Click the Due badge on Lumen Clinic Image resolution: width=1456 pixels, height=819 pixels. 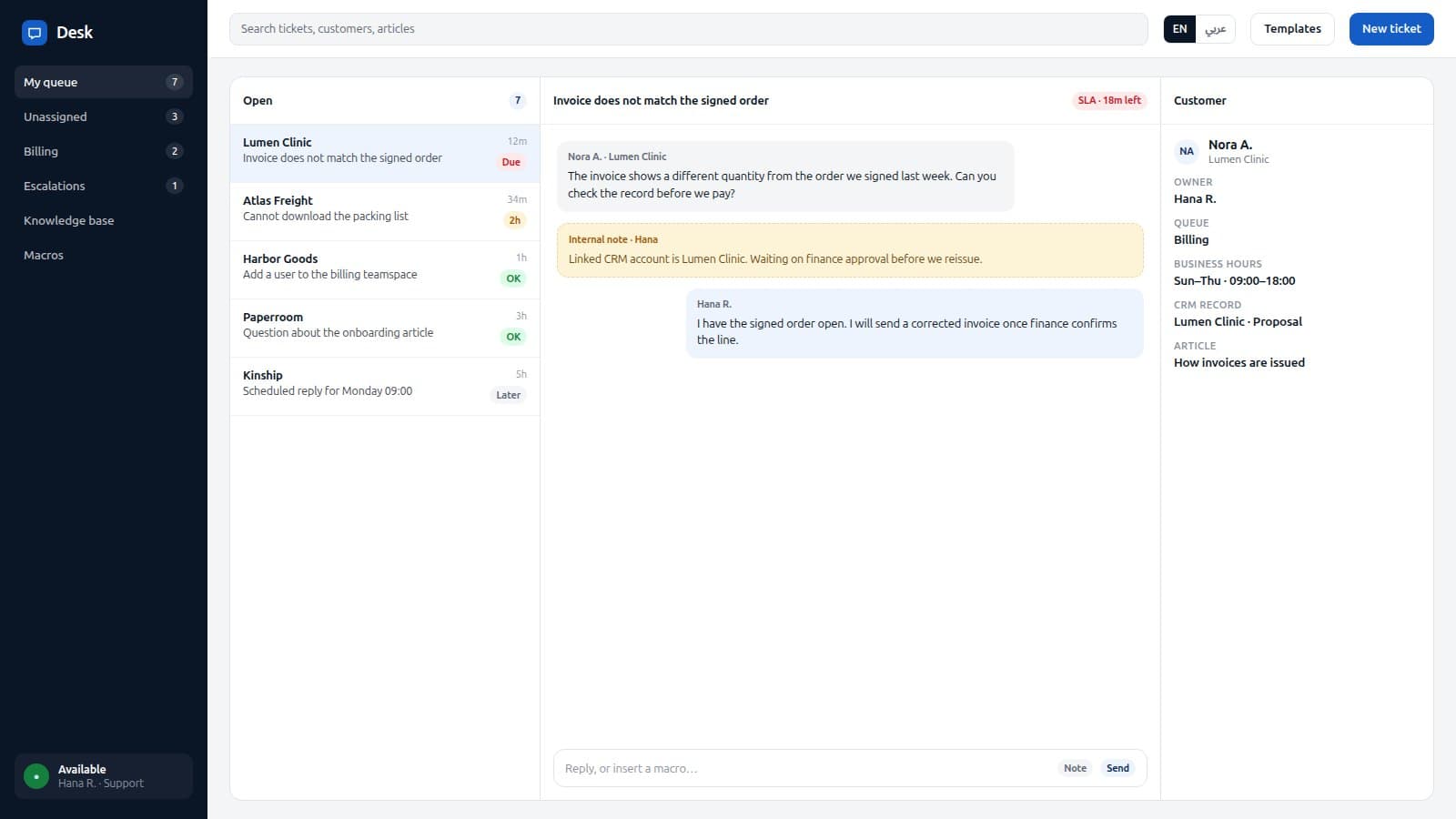(511, 162)
